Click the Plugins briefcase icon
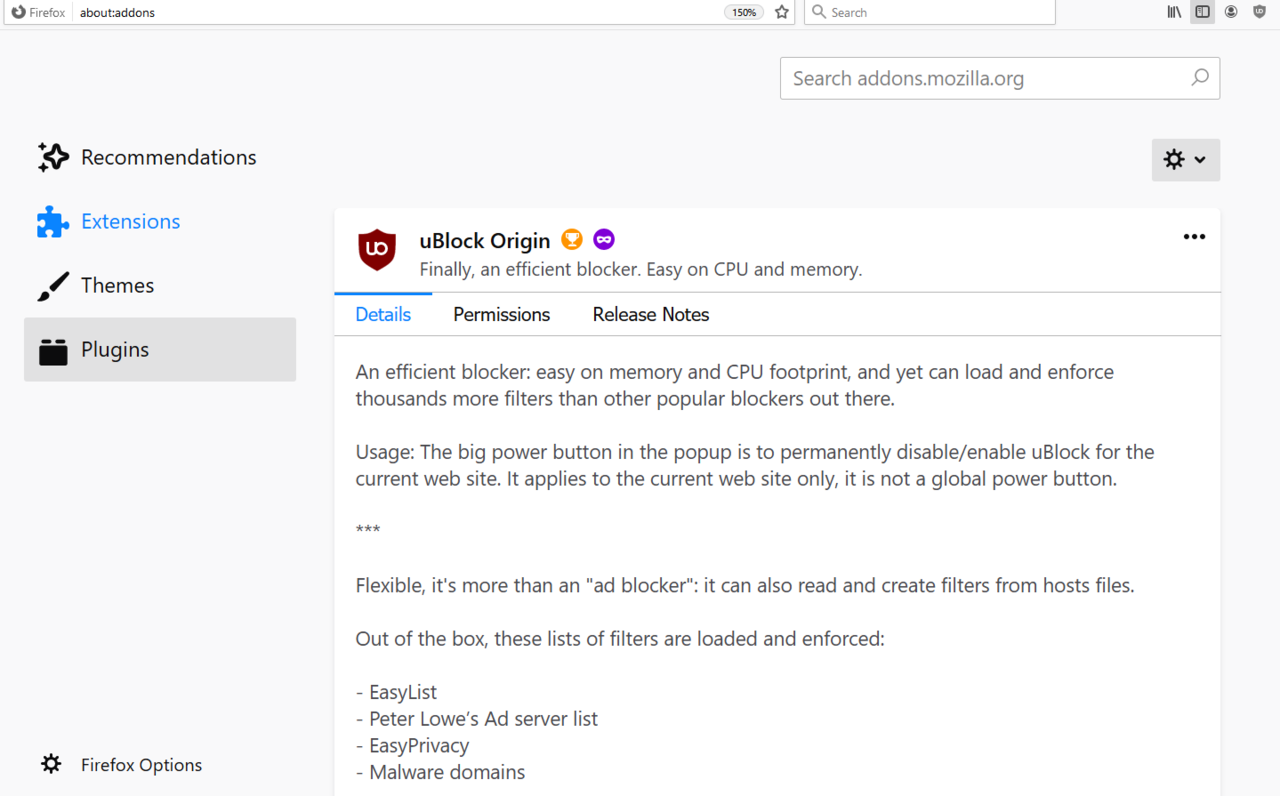This screenshot has height=796, width=1280. [x=53, y=351]
